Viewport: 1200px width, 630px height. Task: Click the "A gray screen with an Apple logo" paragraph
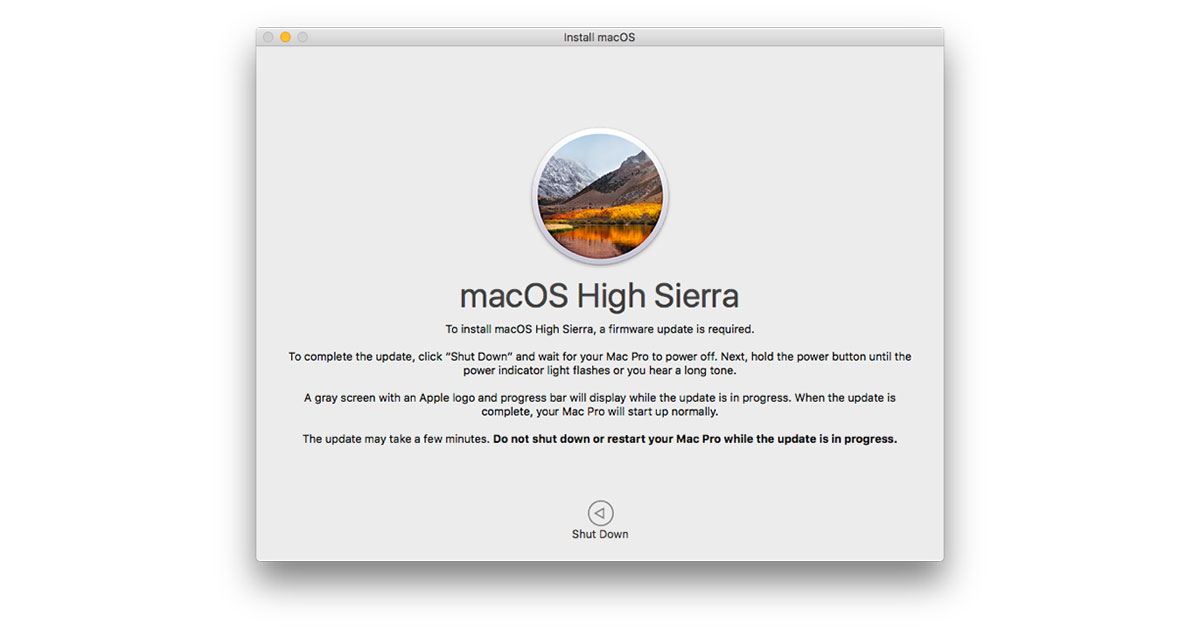point(600,404)
